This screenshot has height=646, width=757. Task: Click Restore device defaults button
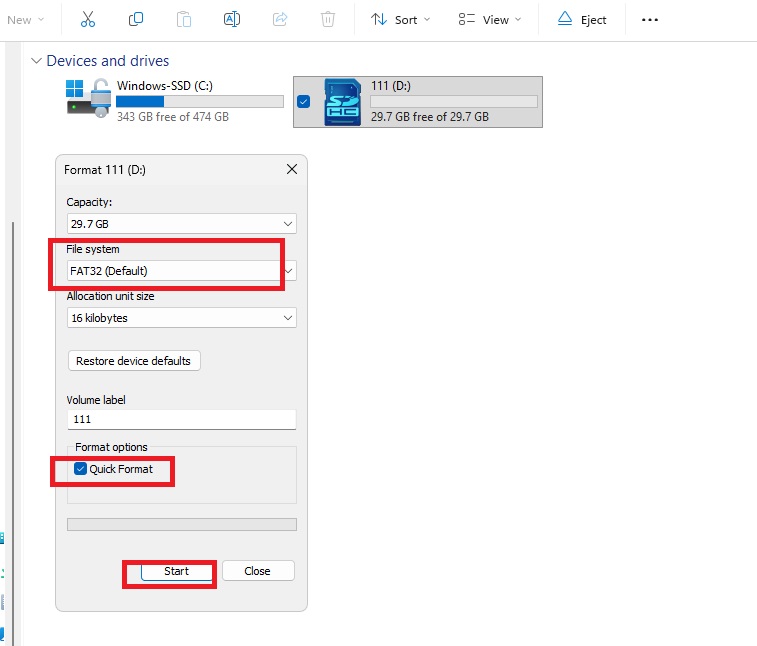point(134,361)
